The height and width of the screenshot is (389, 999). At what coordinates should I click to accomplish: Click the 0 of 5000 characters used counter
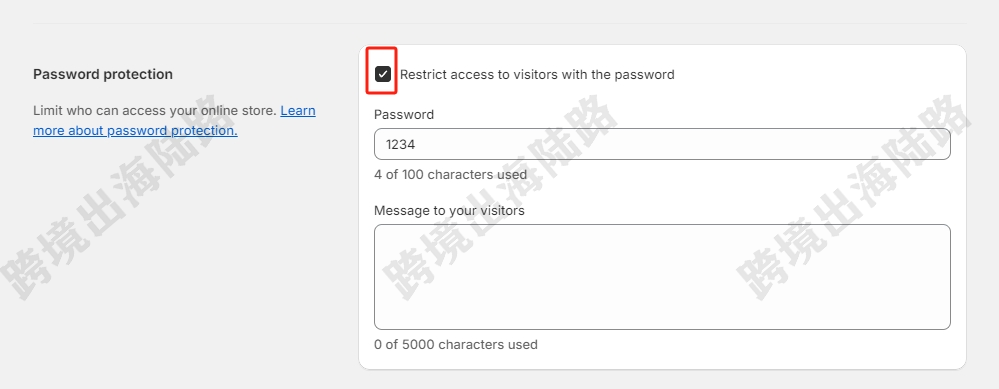point(456,344)
